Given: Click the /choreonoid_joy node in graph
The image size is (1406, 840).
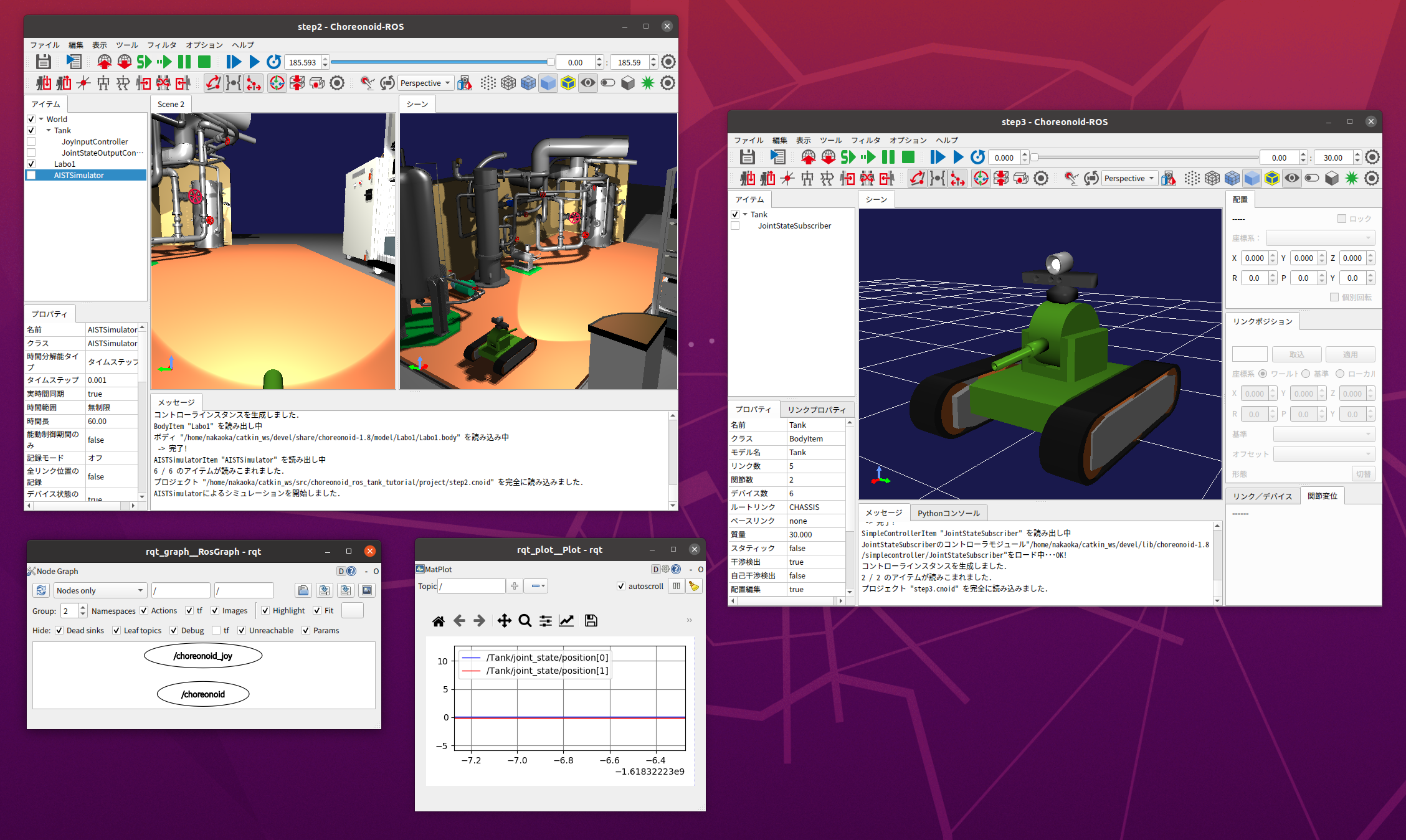Looking at the screenshot, I should click(x=203, y=656).
